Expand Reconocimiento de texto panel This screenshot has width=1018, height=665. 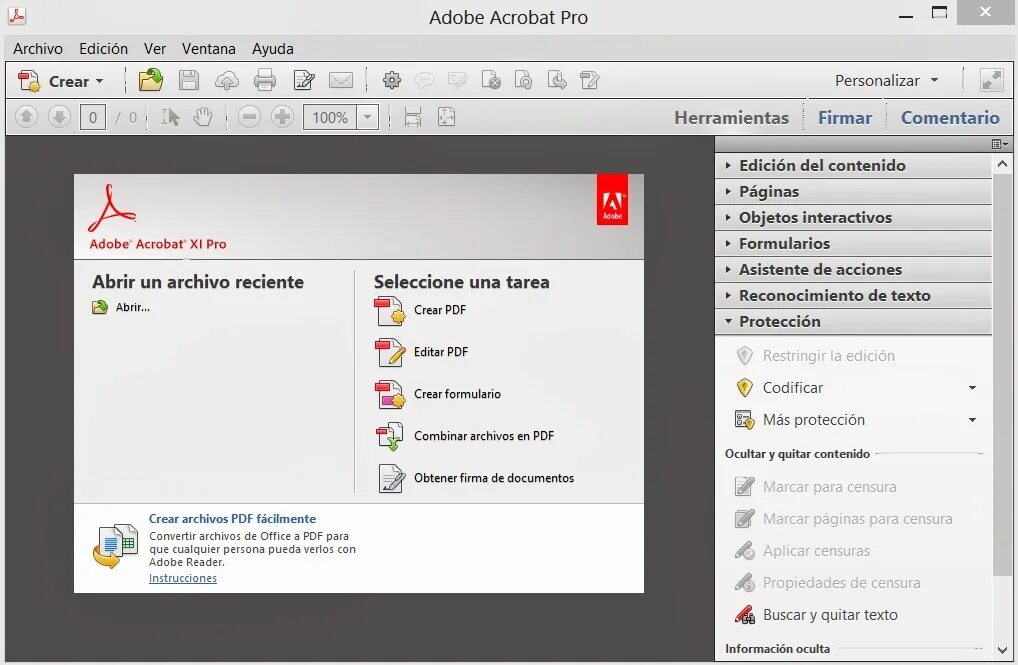(853, 295)
